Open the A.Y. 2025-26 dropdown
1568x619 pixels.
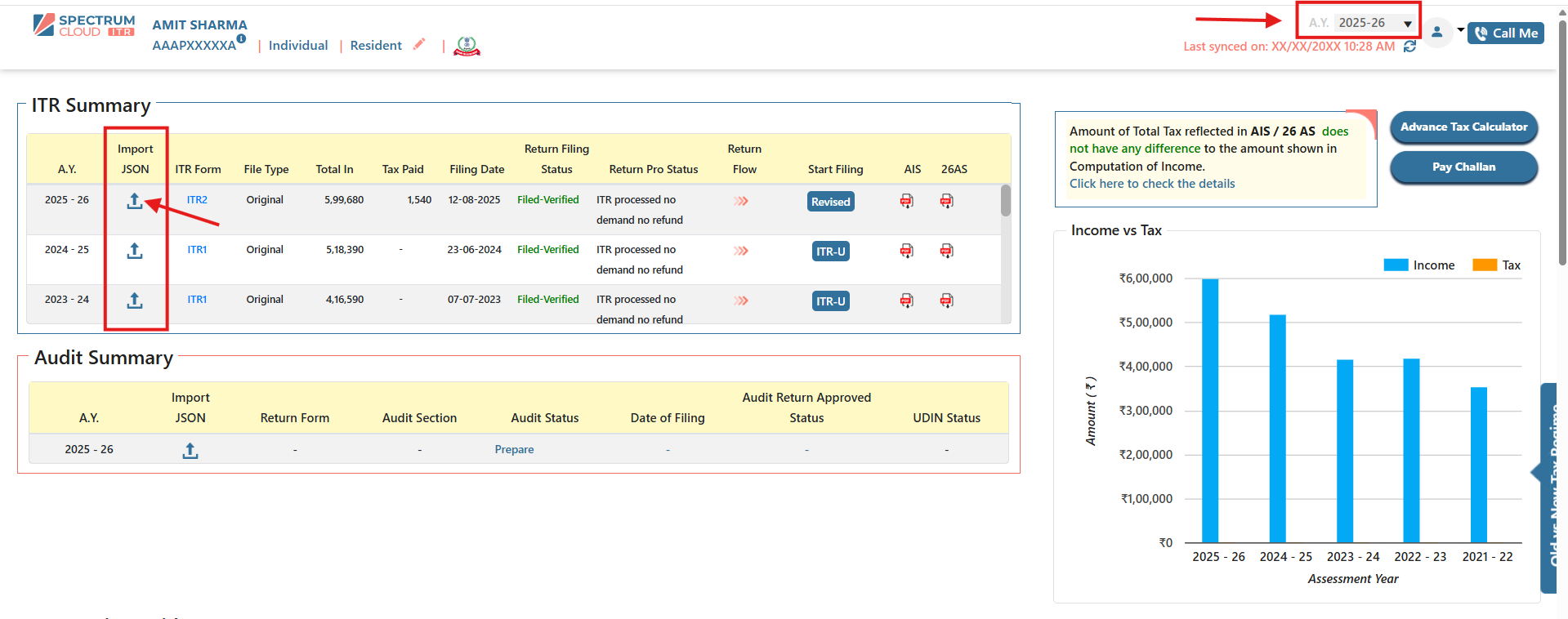1374,23
